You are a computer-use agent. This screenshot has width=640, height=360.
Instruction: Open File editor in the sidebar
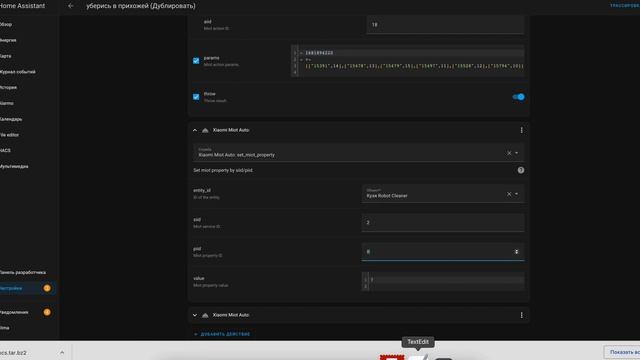coord(9,135)
